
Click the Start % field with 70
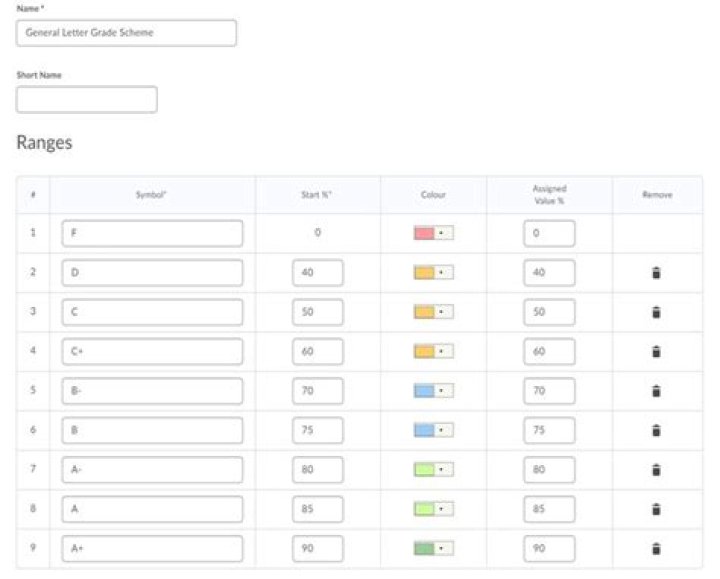pyautogui.click(x=318, y=391)
